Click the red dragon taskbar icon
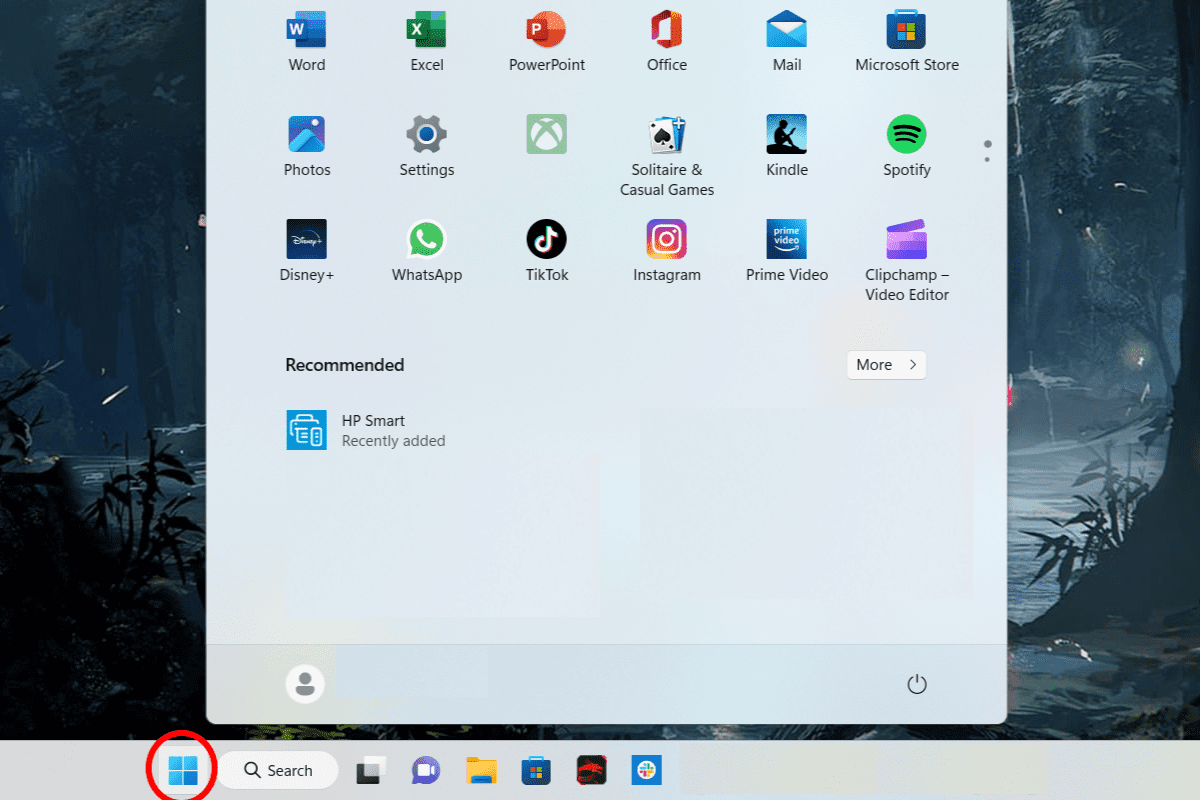 click(591, 770)
